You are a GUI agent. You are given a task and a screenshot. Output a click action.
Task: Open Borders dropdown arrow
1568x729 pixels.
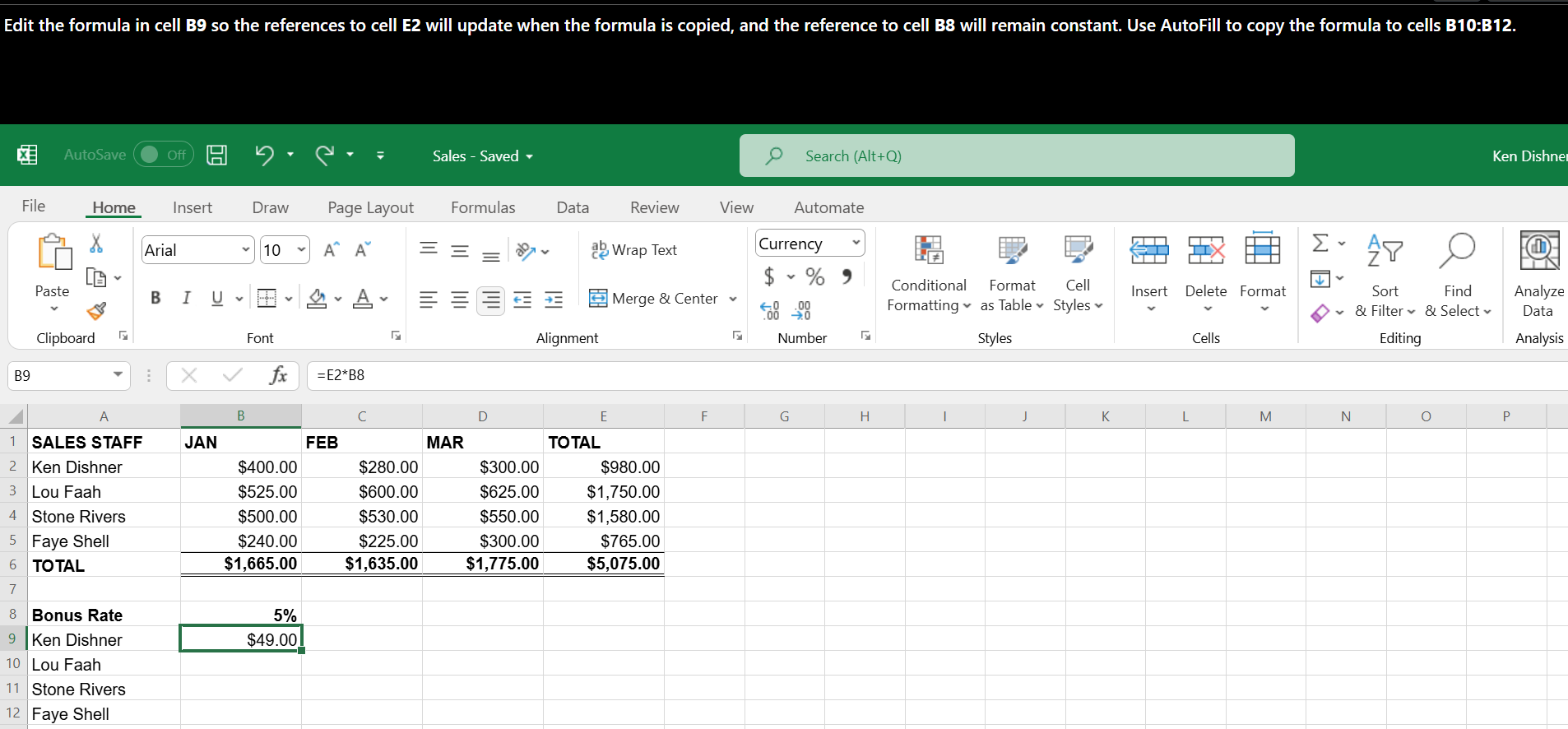pos(289,299)
